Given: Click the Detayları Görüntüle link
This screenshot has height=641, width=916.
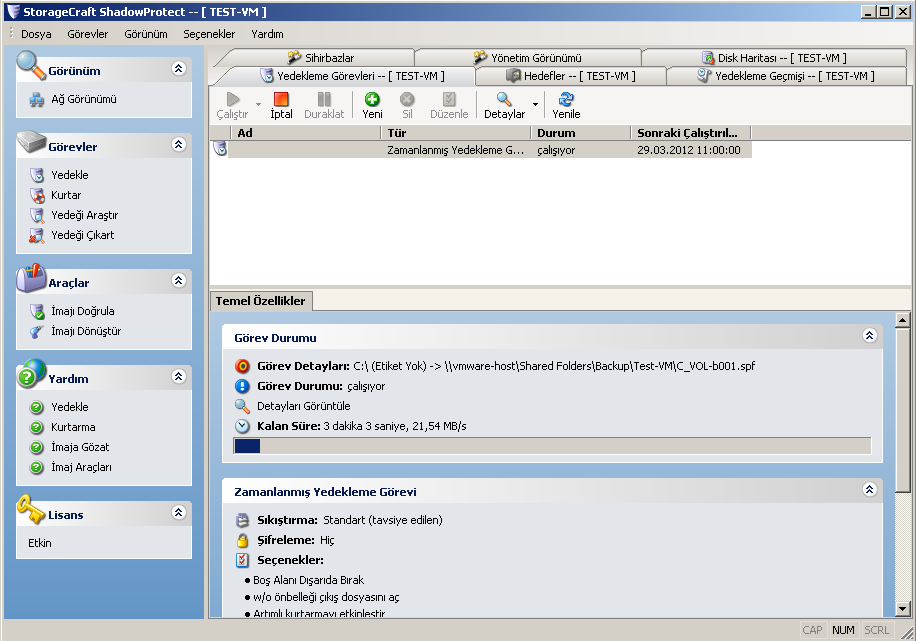Looking at the screenshot, I should click(304, 406).
